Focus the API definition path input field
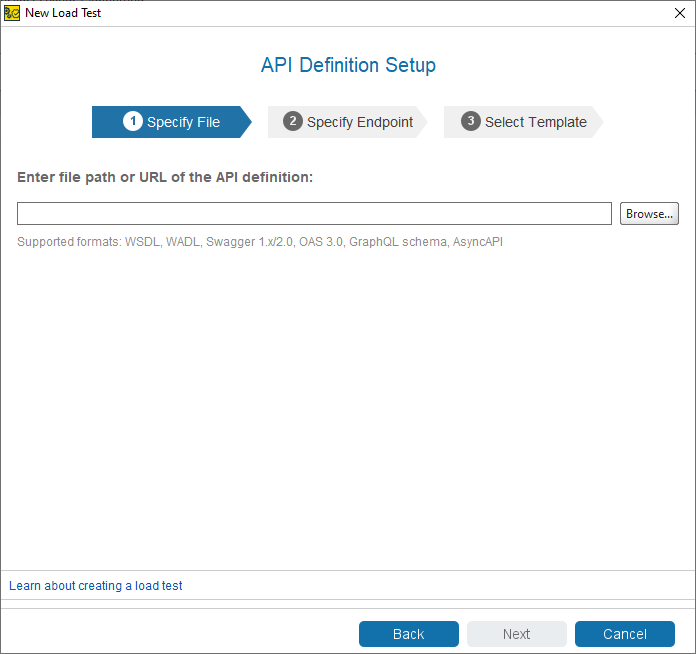The image size is (696, 654). [314, 214]
